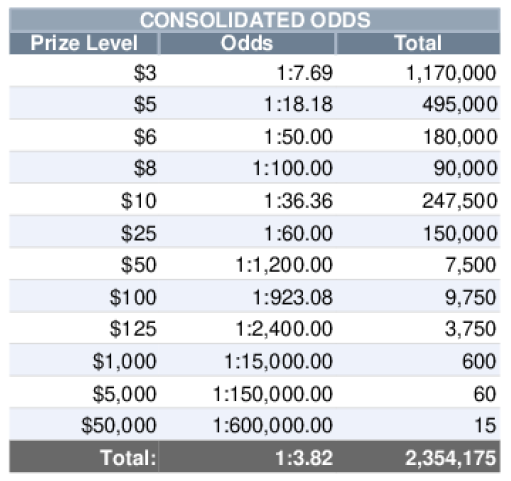
Task: Select the $8 prize level row
Action: pos(255,168)
